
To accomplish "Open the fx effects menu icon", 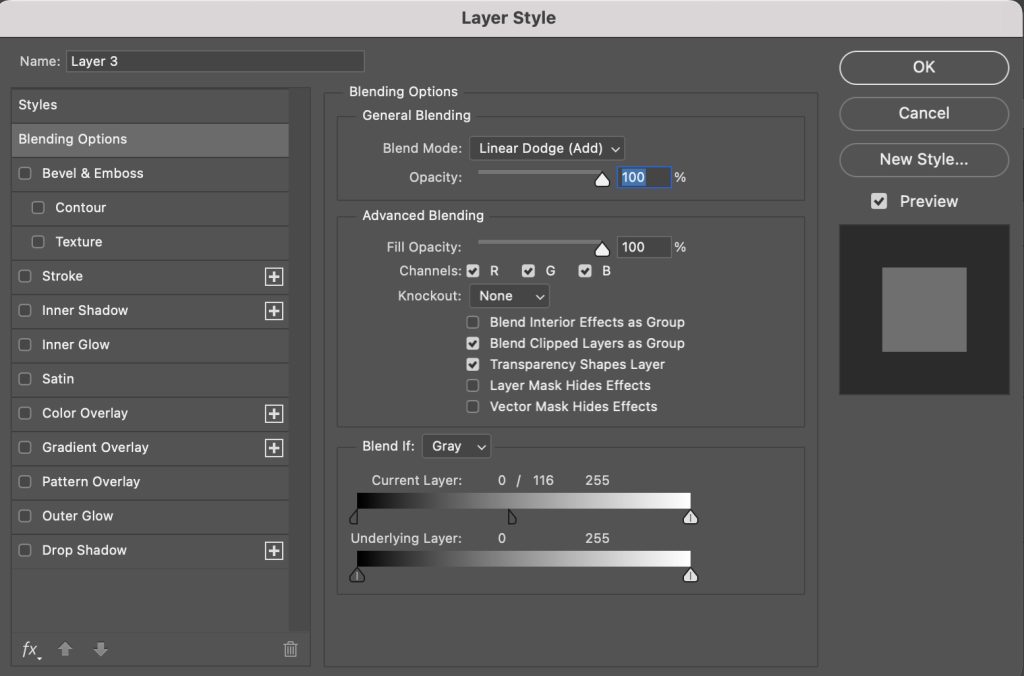I will pos(31,650).
